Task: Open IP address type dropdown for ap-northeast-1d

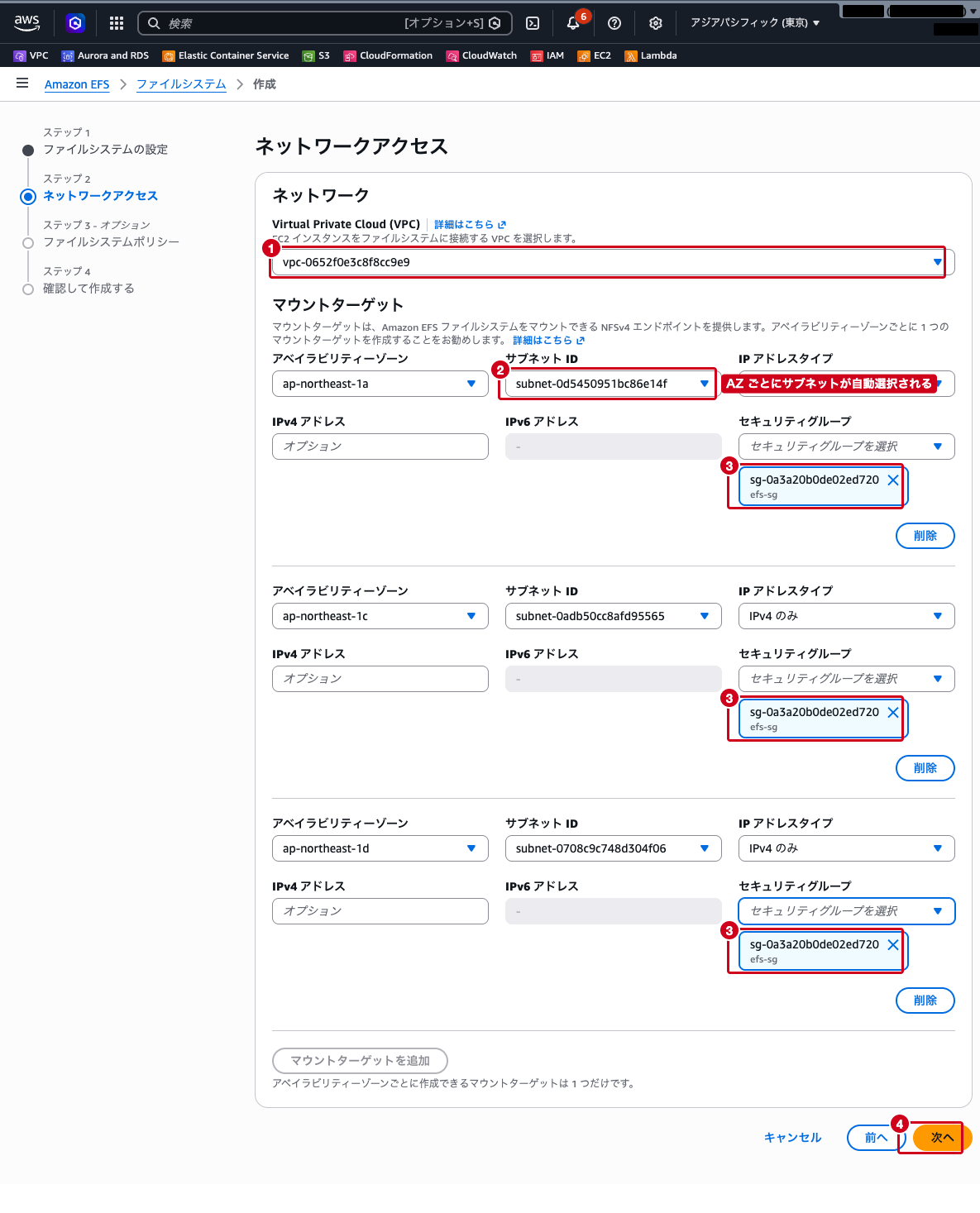Action: click(x=847, y=848)
